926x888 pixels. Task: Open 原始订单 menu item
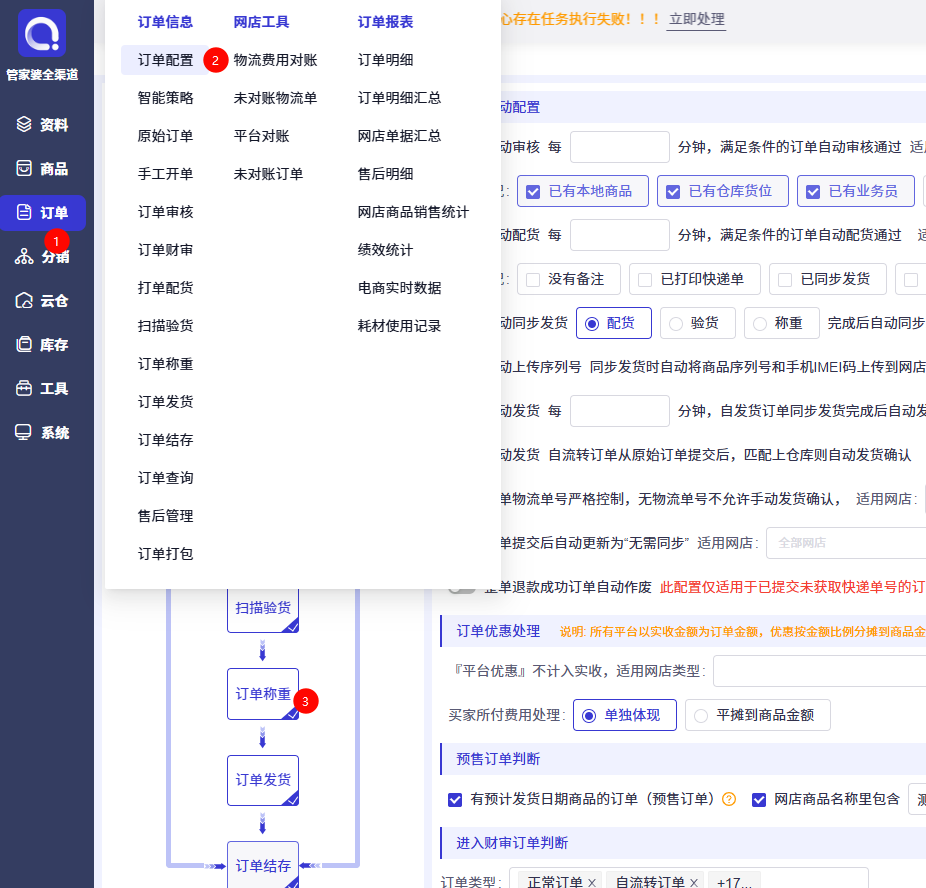[x=165, y=136]
